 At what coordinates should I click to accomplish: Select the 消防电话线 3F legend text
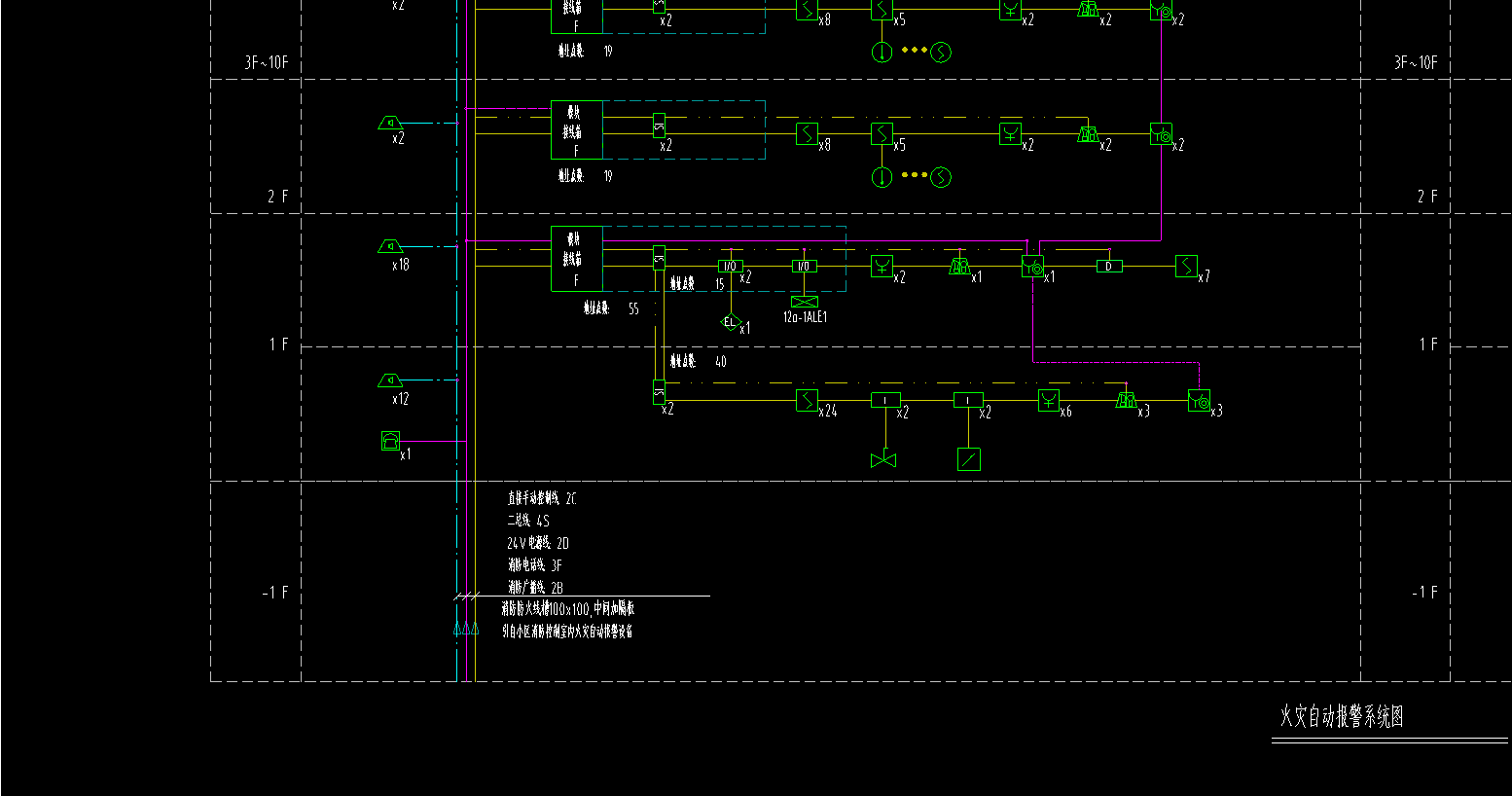[x=535, y=565]
